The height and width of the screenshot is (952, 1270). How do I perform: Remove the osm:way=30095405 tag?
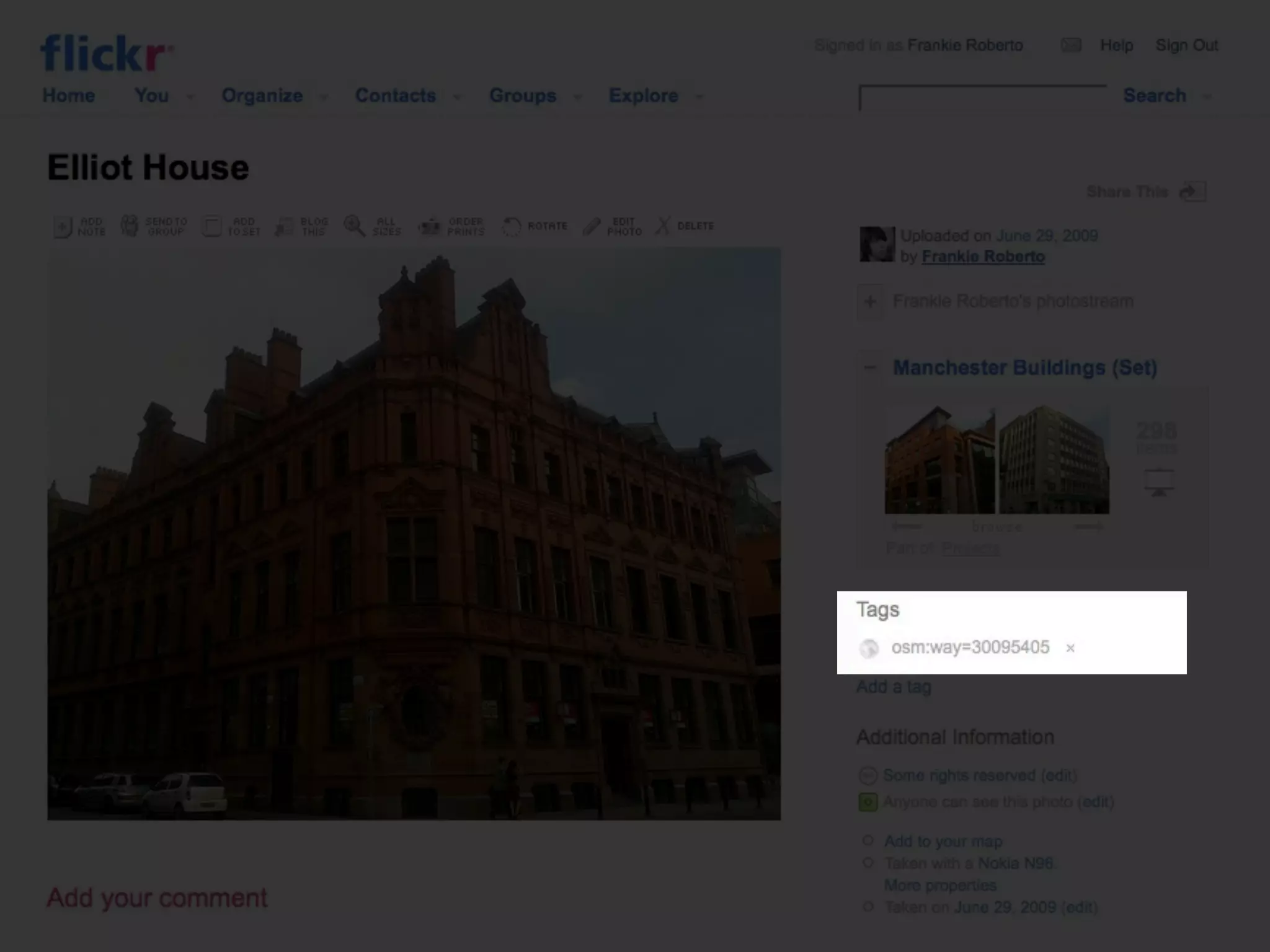tap(1070, 648)
